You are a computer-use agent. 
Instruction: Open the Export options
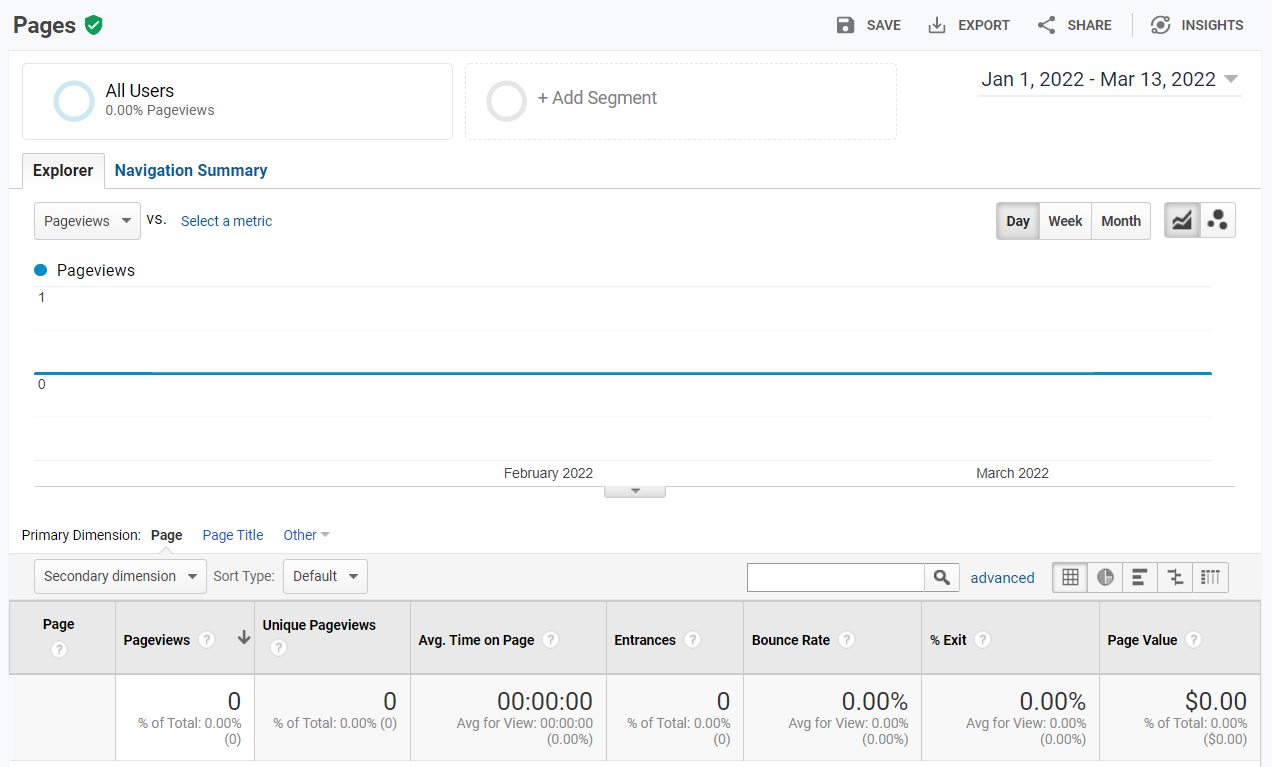tap(967, 25)
